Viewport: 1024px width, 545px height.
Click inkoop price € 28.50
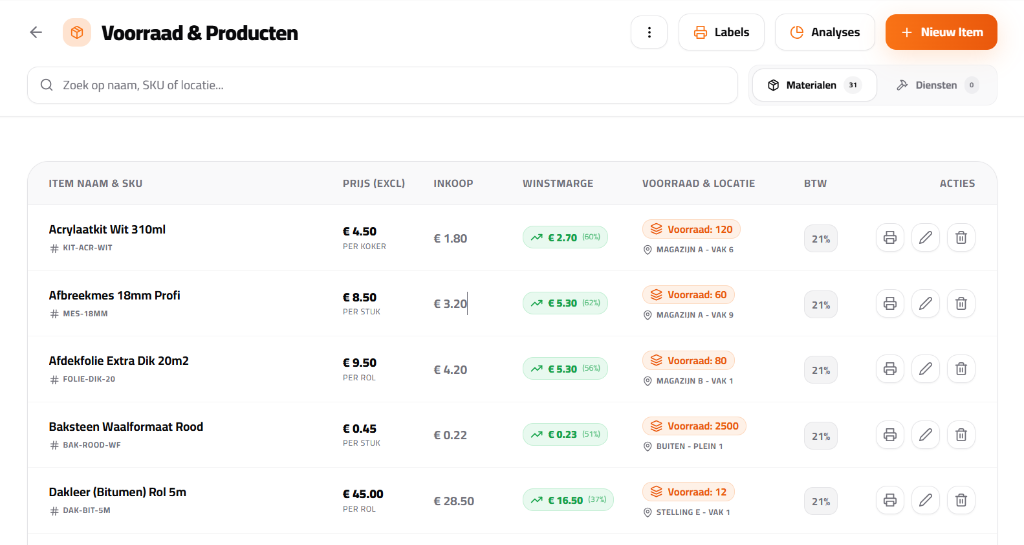[454, 501]
